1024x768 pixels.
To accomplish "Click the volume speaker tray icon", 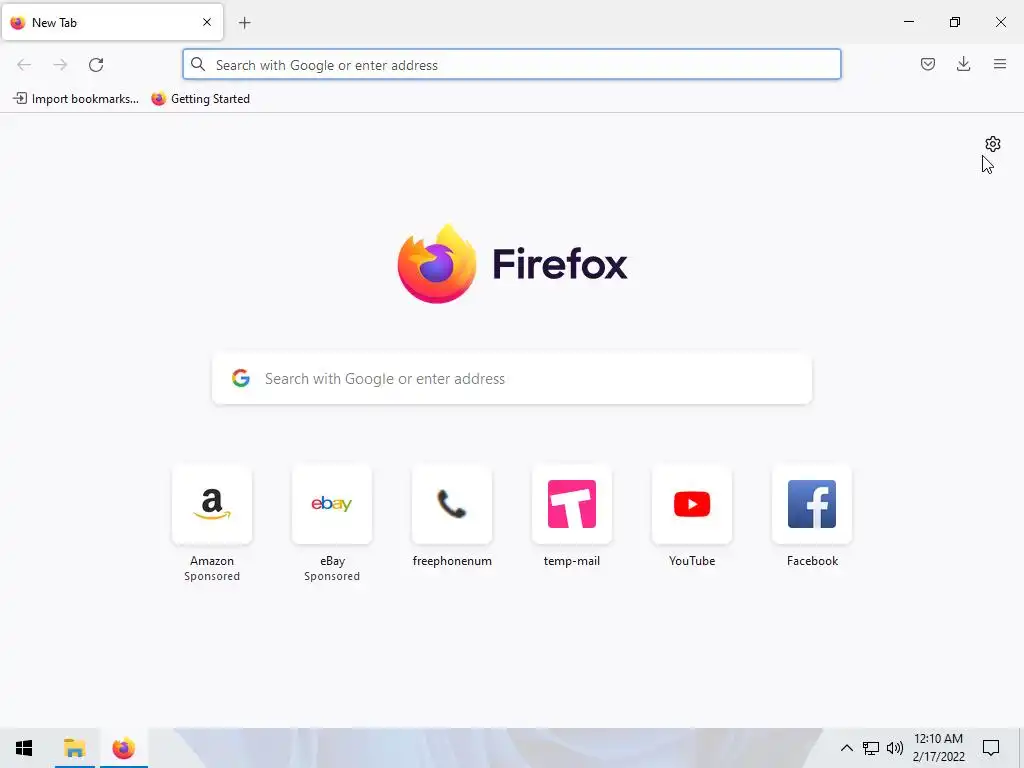I will pyautogui.click(x=895, y=748).
